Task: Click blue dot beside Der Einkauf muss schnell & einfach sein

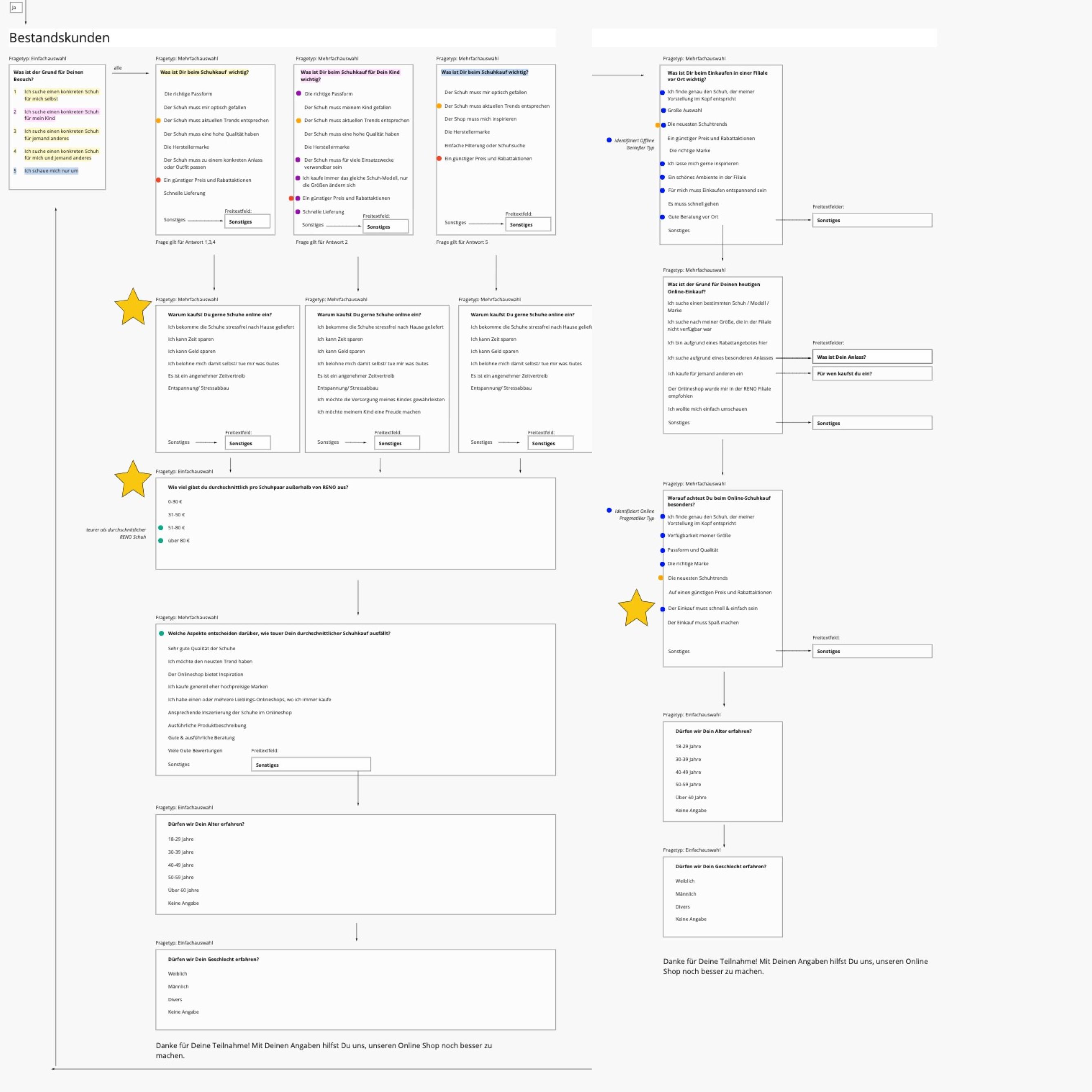Action: point(663,609)
